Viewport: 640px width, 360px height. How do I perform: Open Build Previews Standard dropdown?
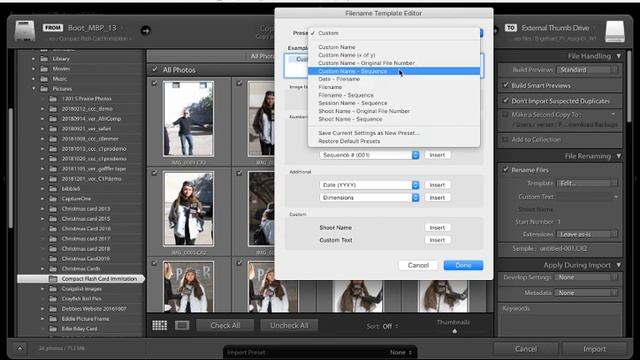click(x=587, y=70)
